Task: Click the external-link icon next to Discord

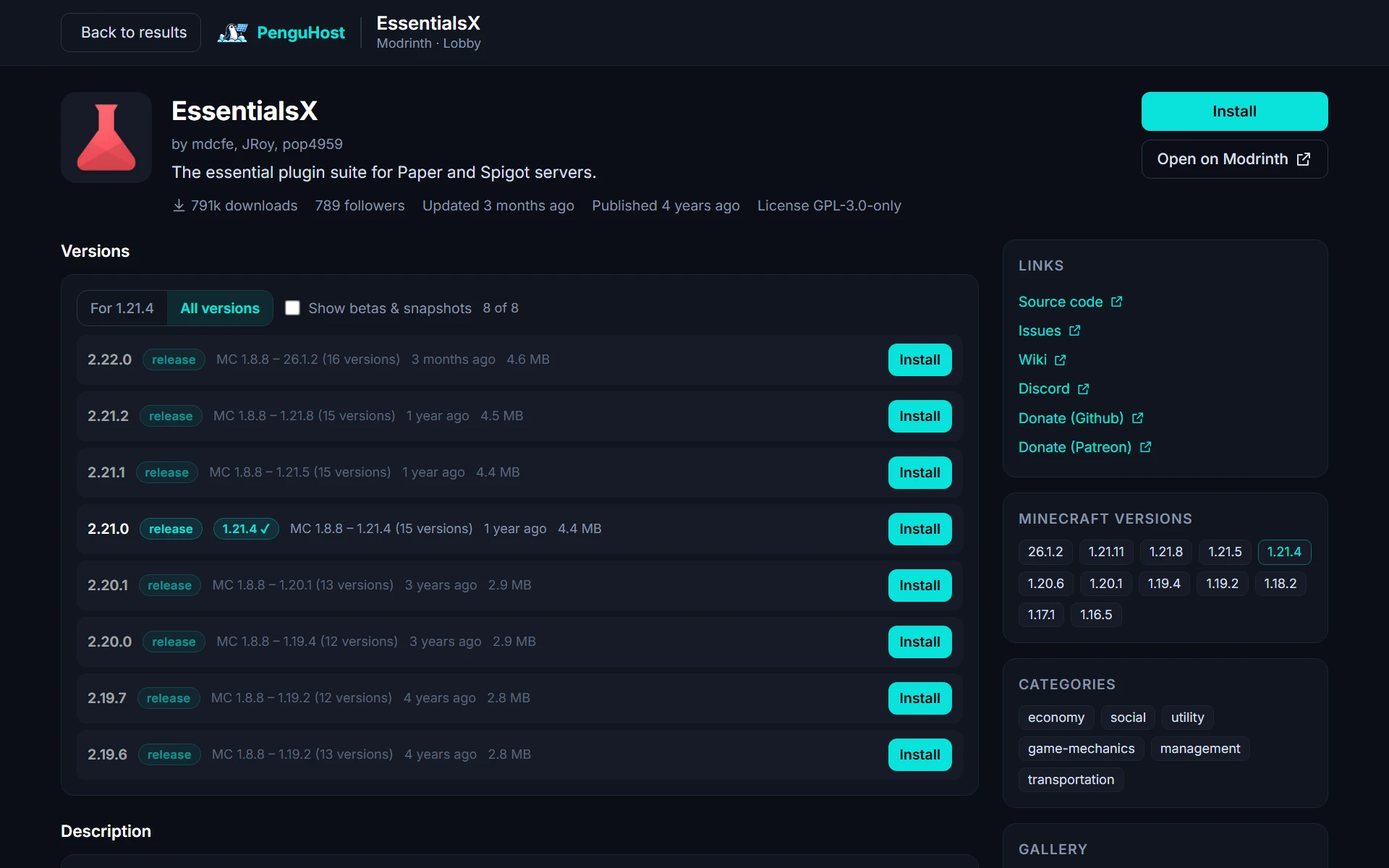Action: coord(1084,389)
